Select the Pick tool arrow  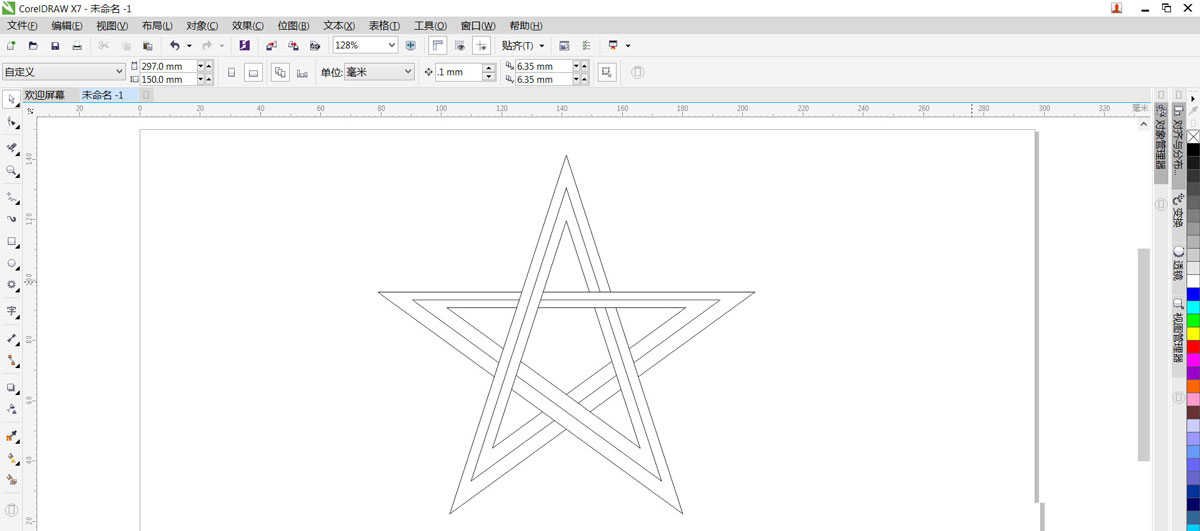tap(12, 99)
